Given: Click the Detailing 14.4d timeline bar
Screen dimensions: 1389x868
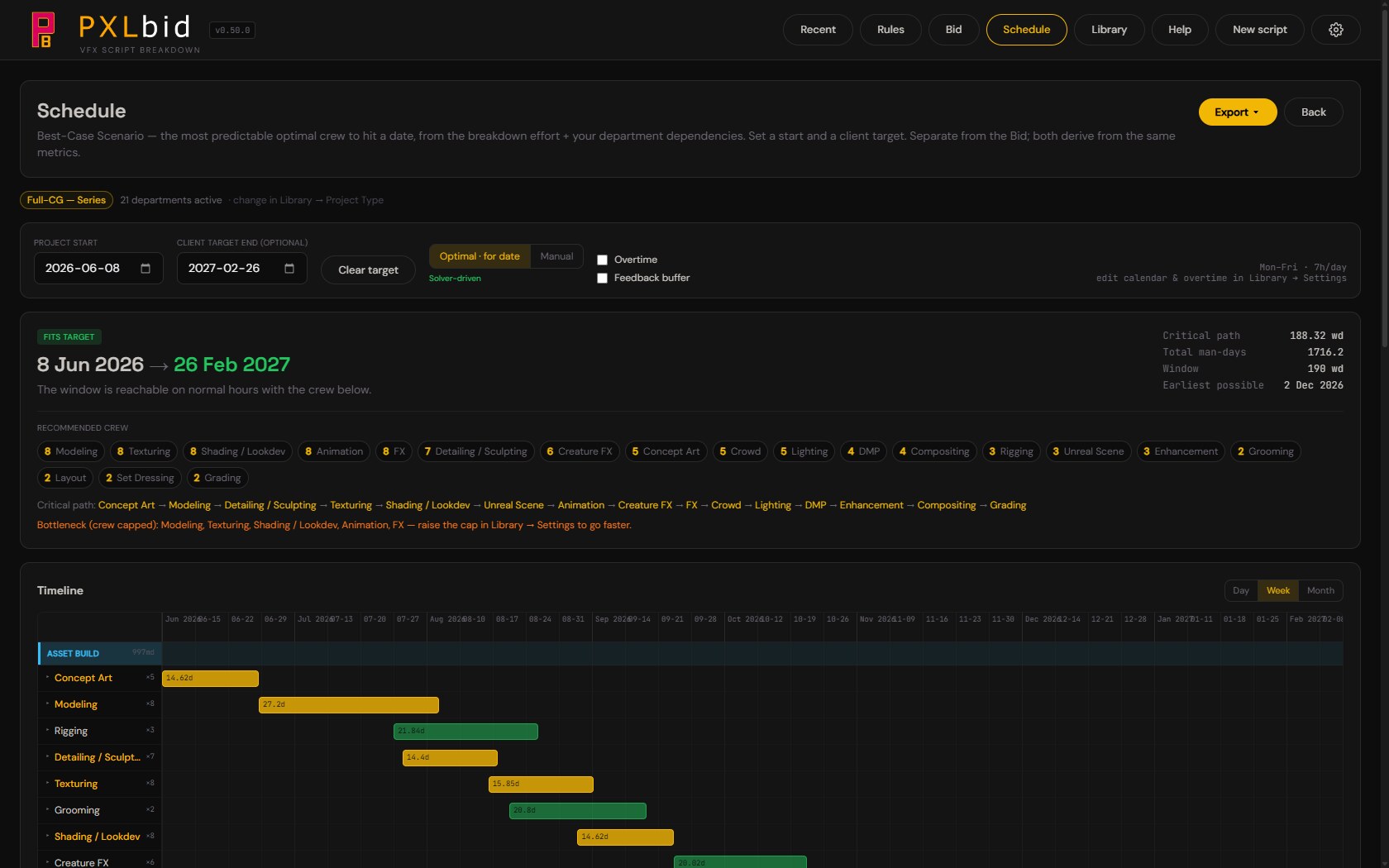Looking at the screenshot, I should [450, 758].
